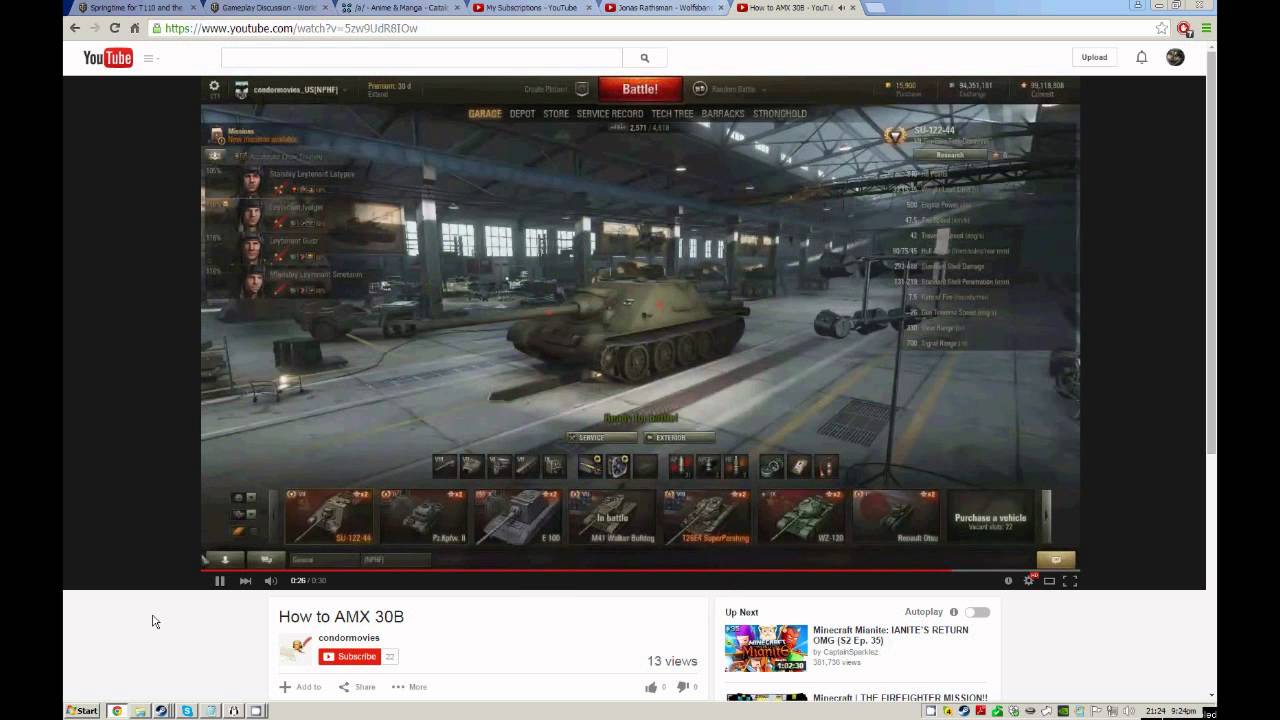Screen dimensions: 1280x720
Task: Subscribe to the condormovies channel
Action: (x=350, y=657)
